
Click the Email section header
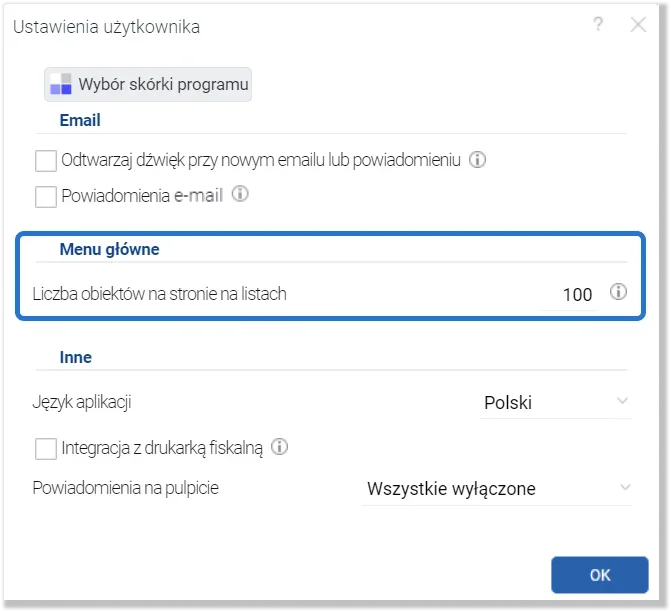[x=80, y=120]
